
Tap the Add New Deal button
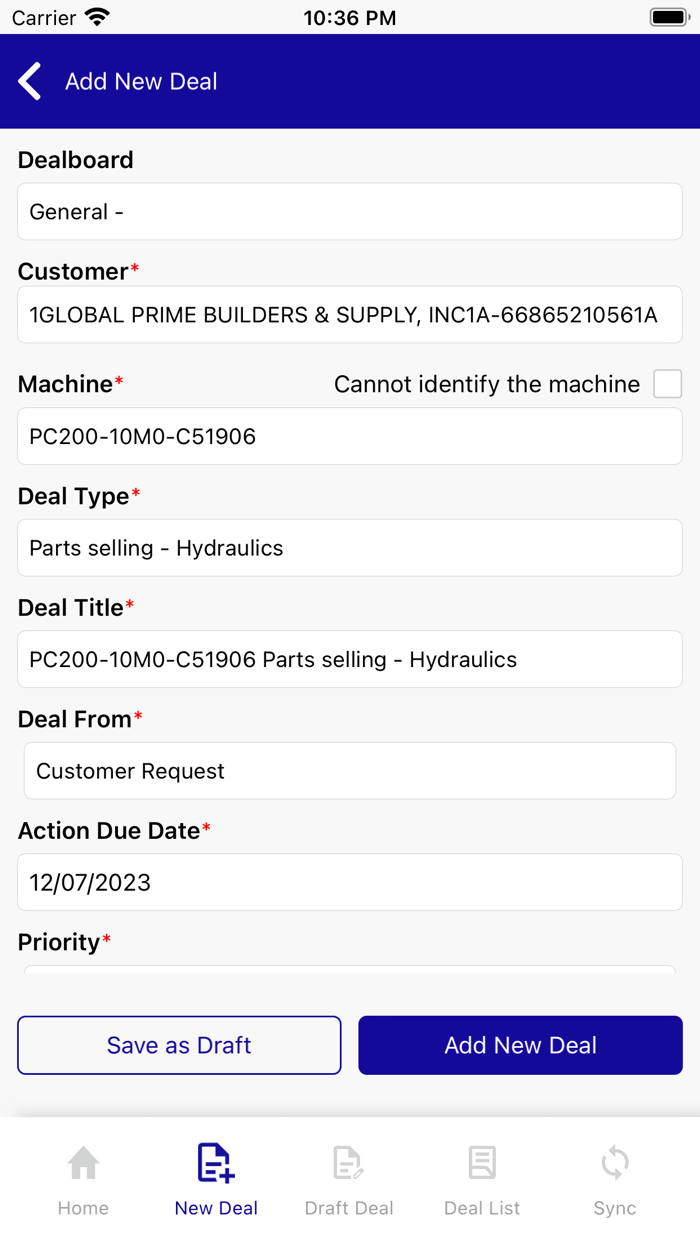[x=520, y=1045]
